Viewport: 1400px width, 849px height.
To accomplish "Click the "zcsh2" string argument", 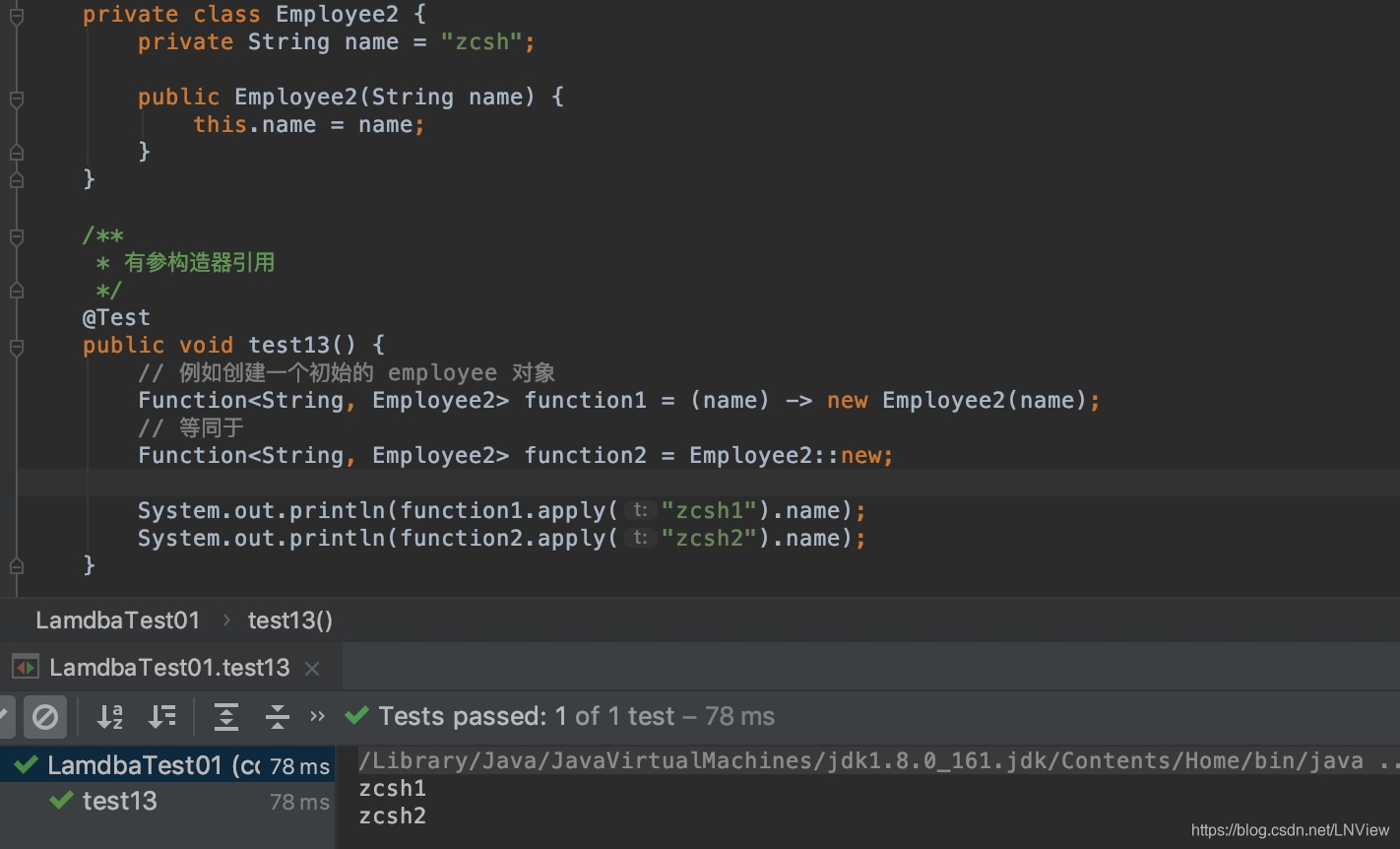I will 709,538.
